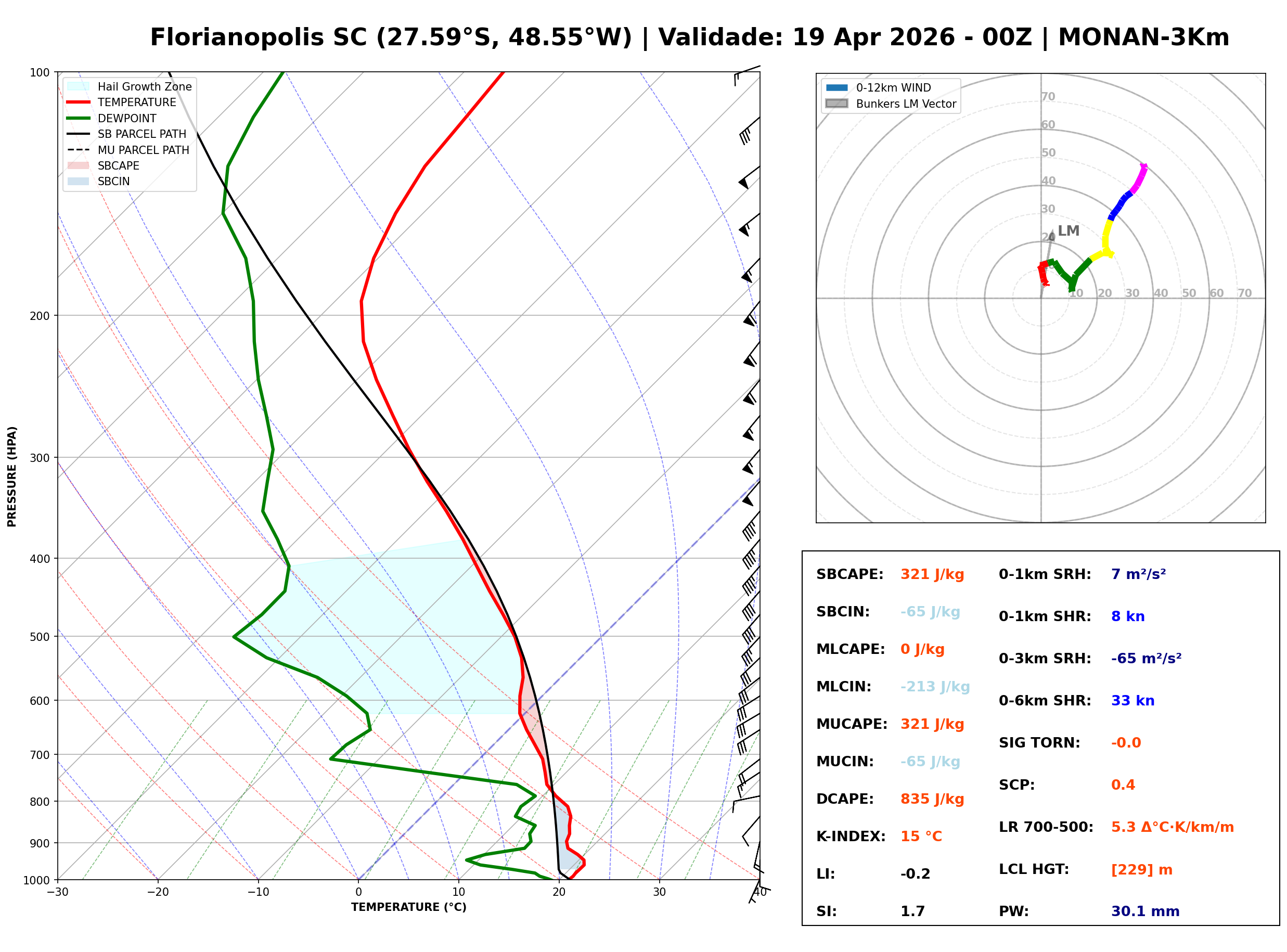
Task: Click the Bunkers LM Vector legend swatch
Action: pyautogui.click(x=837, y=104)
